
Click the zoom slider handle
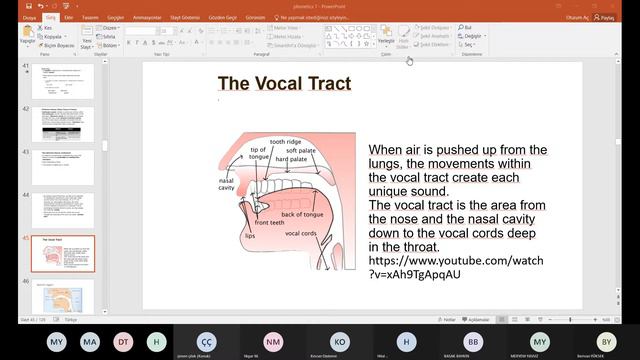570,320
